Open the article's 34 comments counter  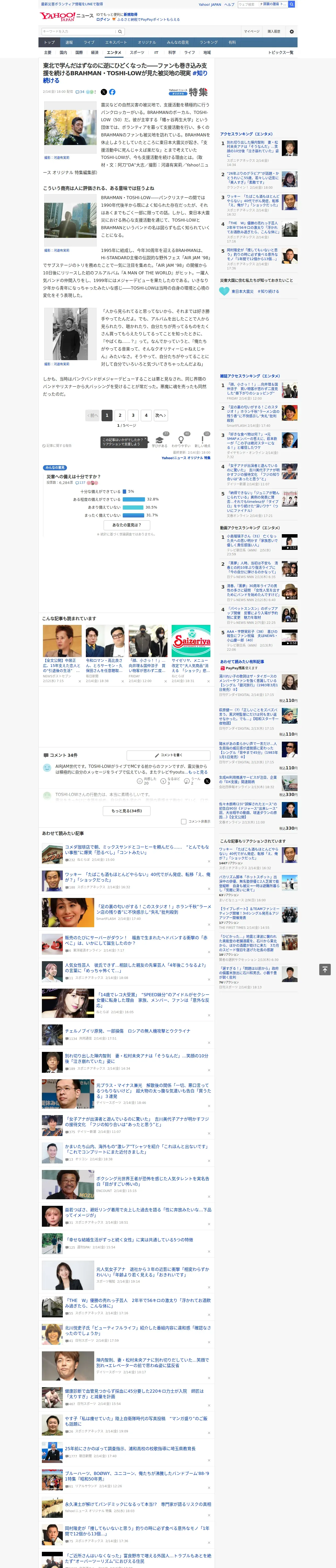[x=80, y=92]
